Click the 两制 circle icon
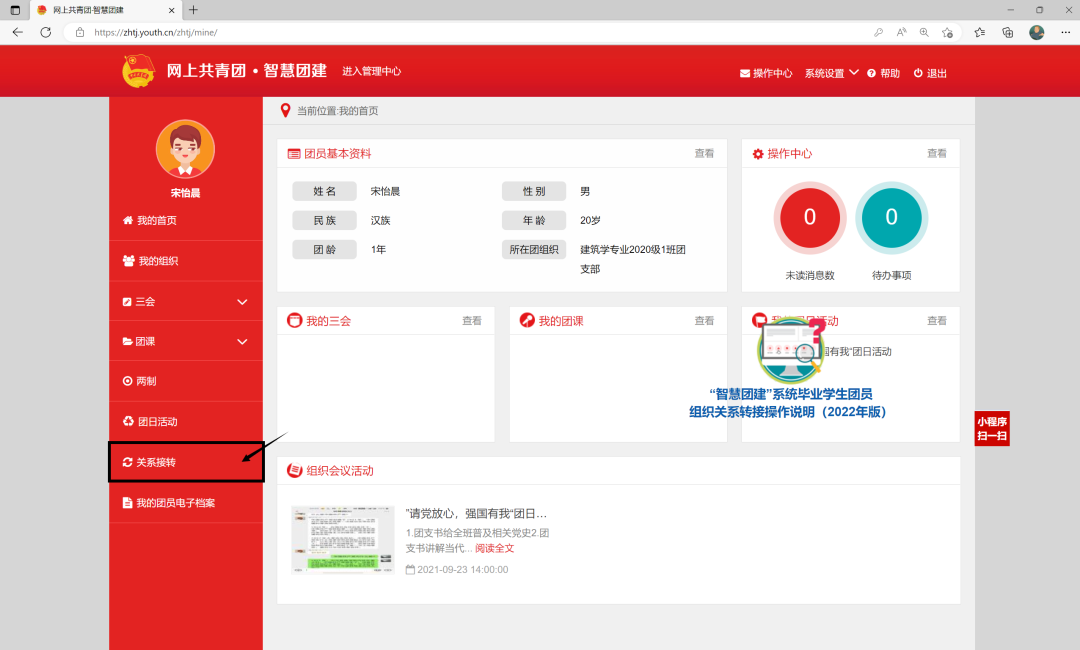 (x=127, y=381)
